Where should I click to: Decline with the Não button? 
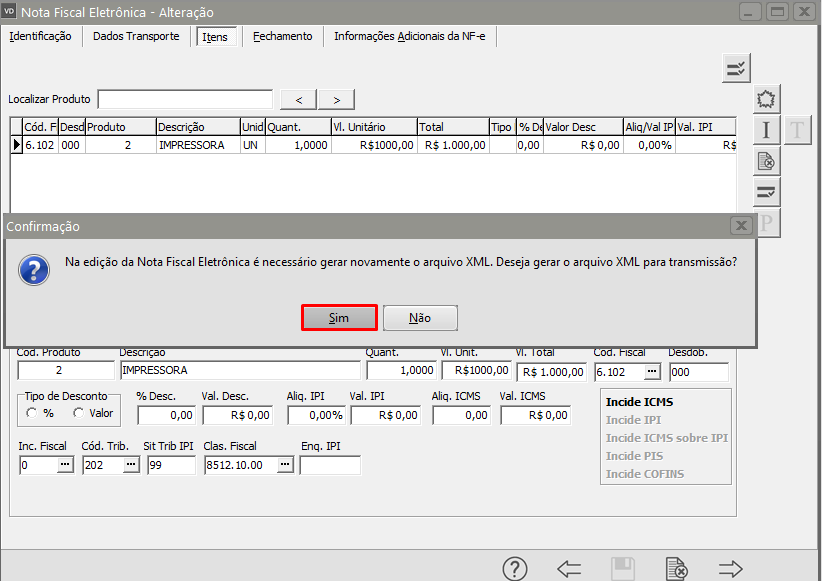tap(420, 318)
